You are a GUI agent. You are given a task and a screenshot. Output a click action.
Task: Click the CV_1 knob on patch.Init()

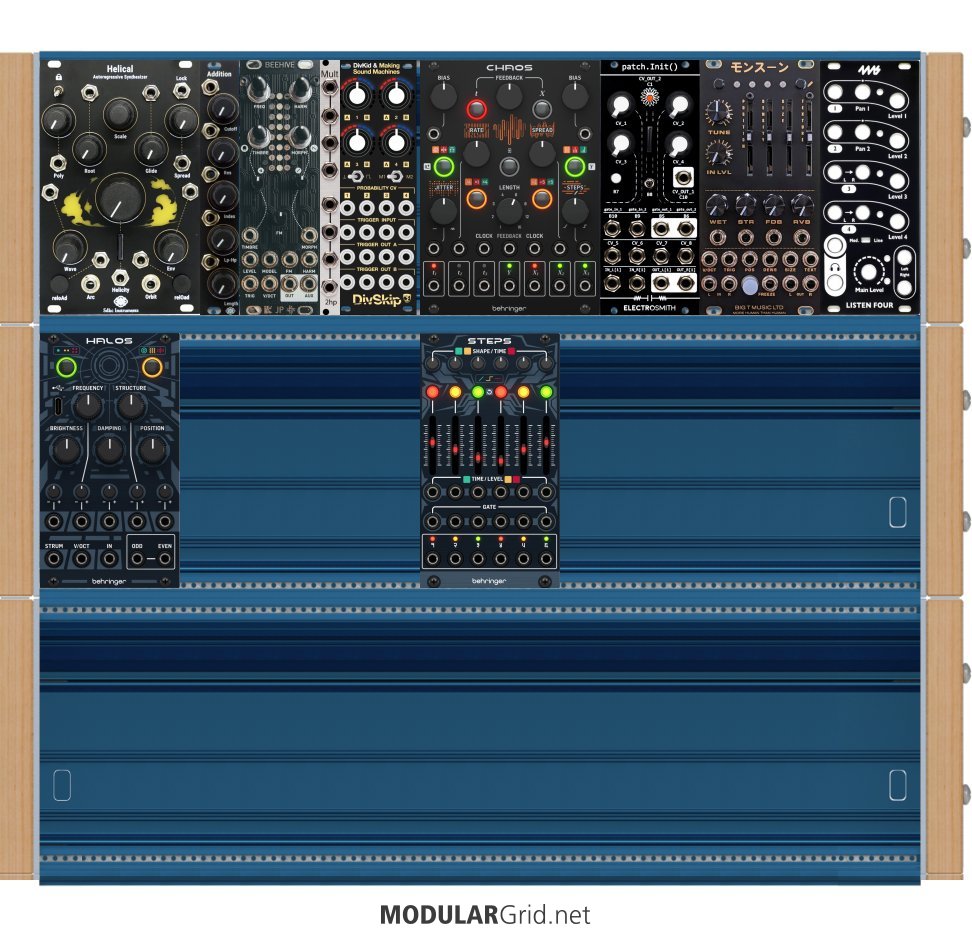[x=620, y=106]
